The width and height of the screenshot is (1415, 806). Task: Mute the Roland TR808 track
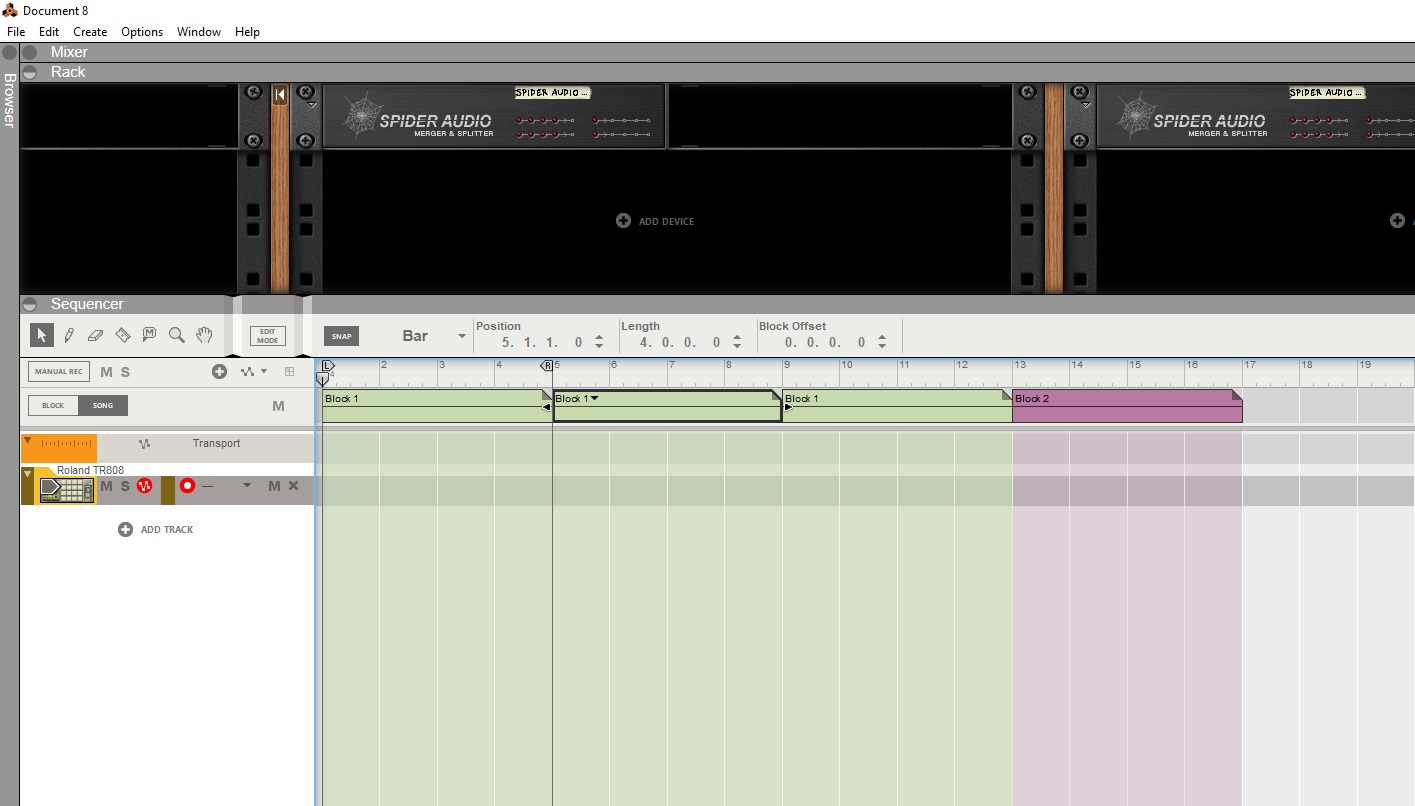click(x=106, y=486)
